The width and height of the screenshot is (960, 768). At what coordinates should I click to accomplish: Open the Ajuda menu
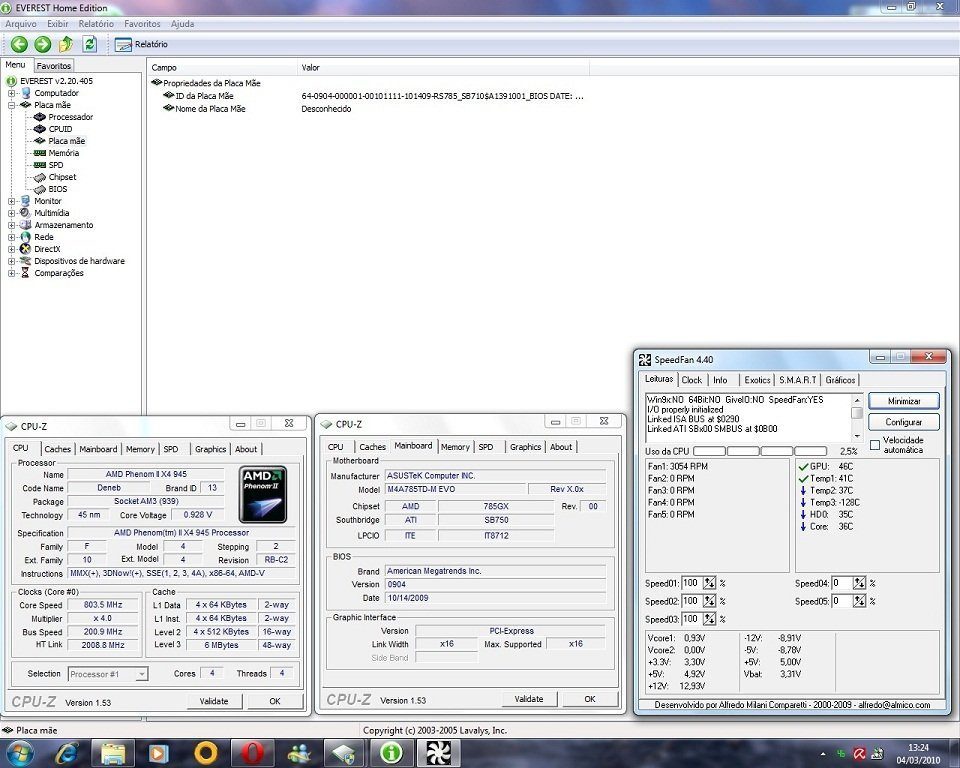182,24
